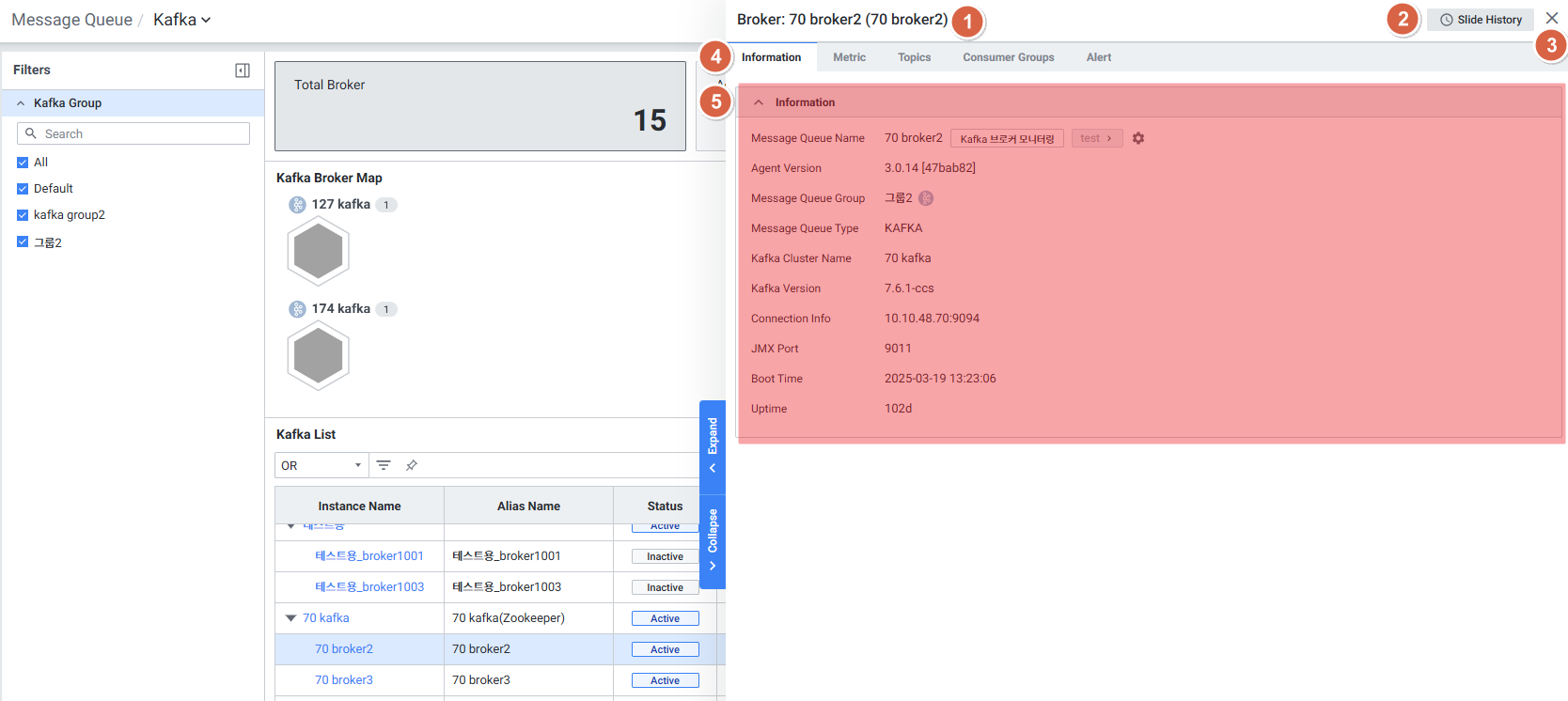Click the 127 kafka hexagon broker
Image resolution: width=1568 pixels, height=701 pixels.
pos(319,252)
